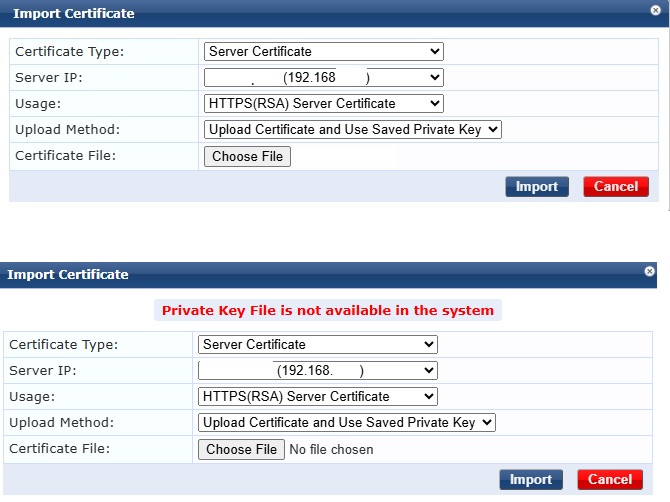670x502 pixels.
Task: Open Certificate Type dropdown below the private key error
Action: (318, 345)
